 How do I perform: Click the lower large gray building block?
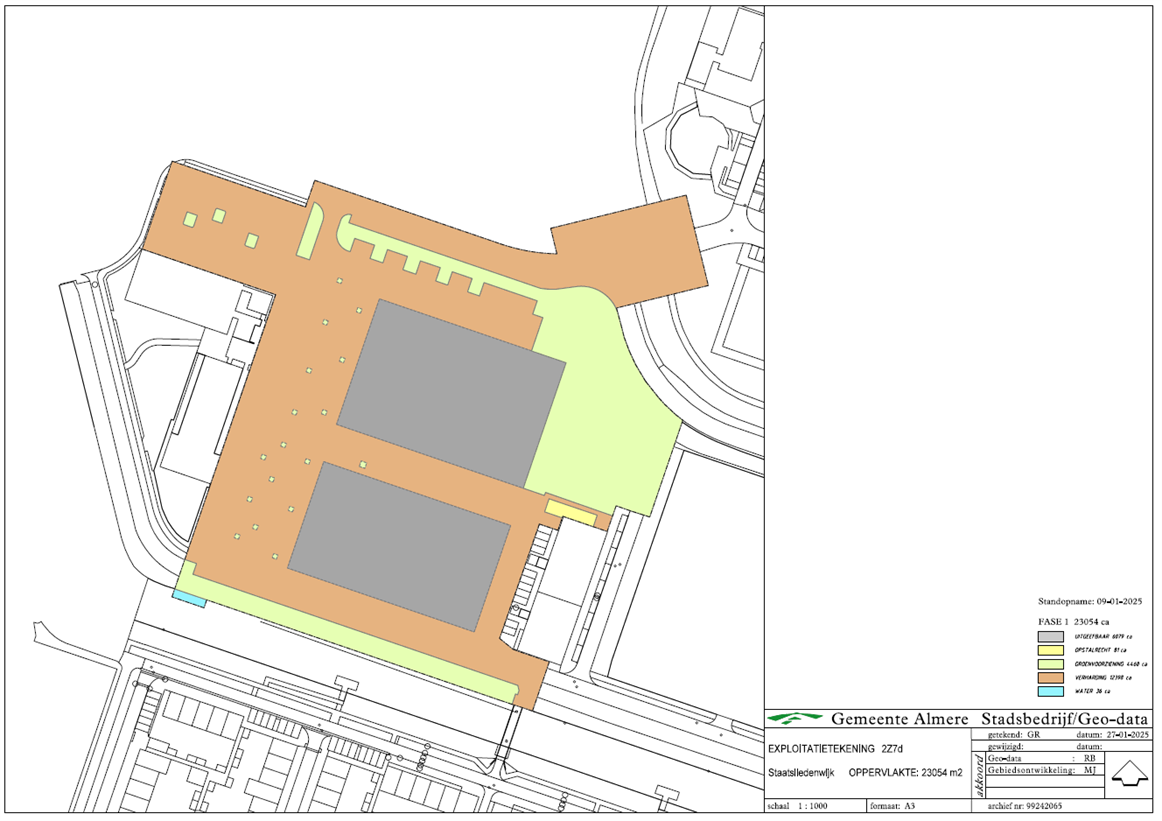click(399, 544)
